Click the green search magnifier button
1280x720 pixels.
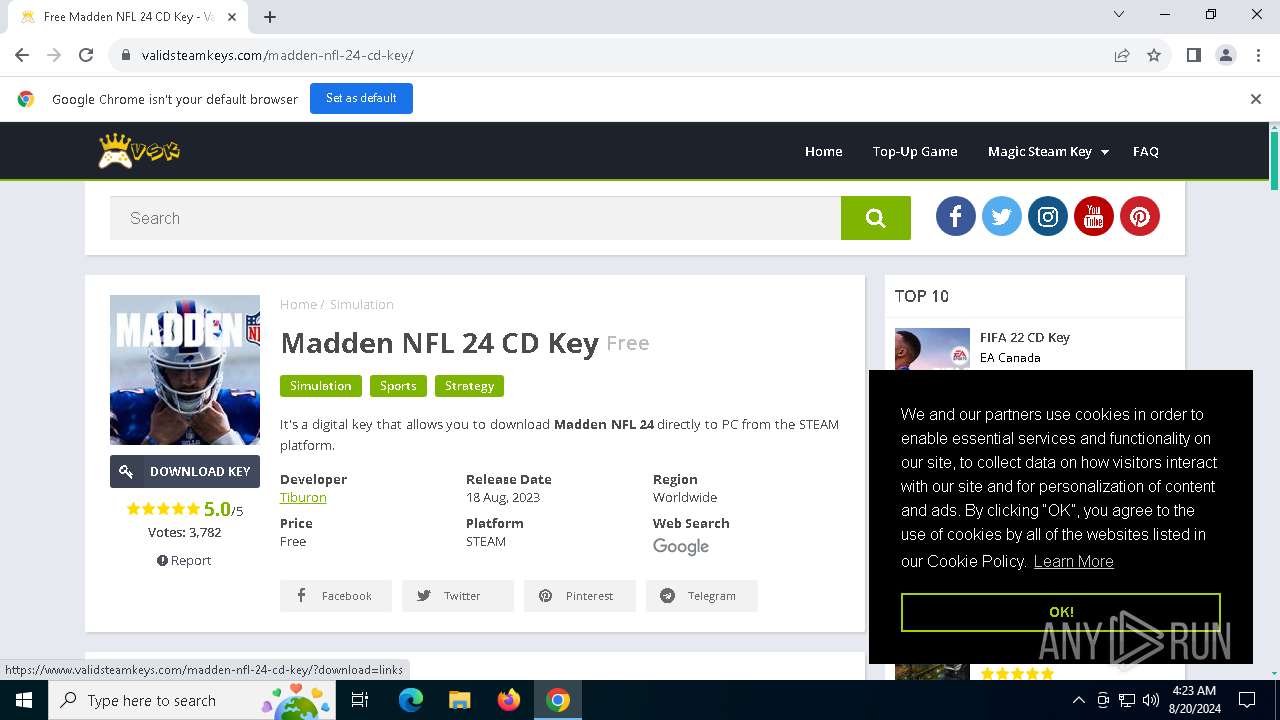tap(876, 218)
